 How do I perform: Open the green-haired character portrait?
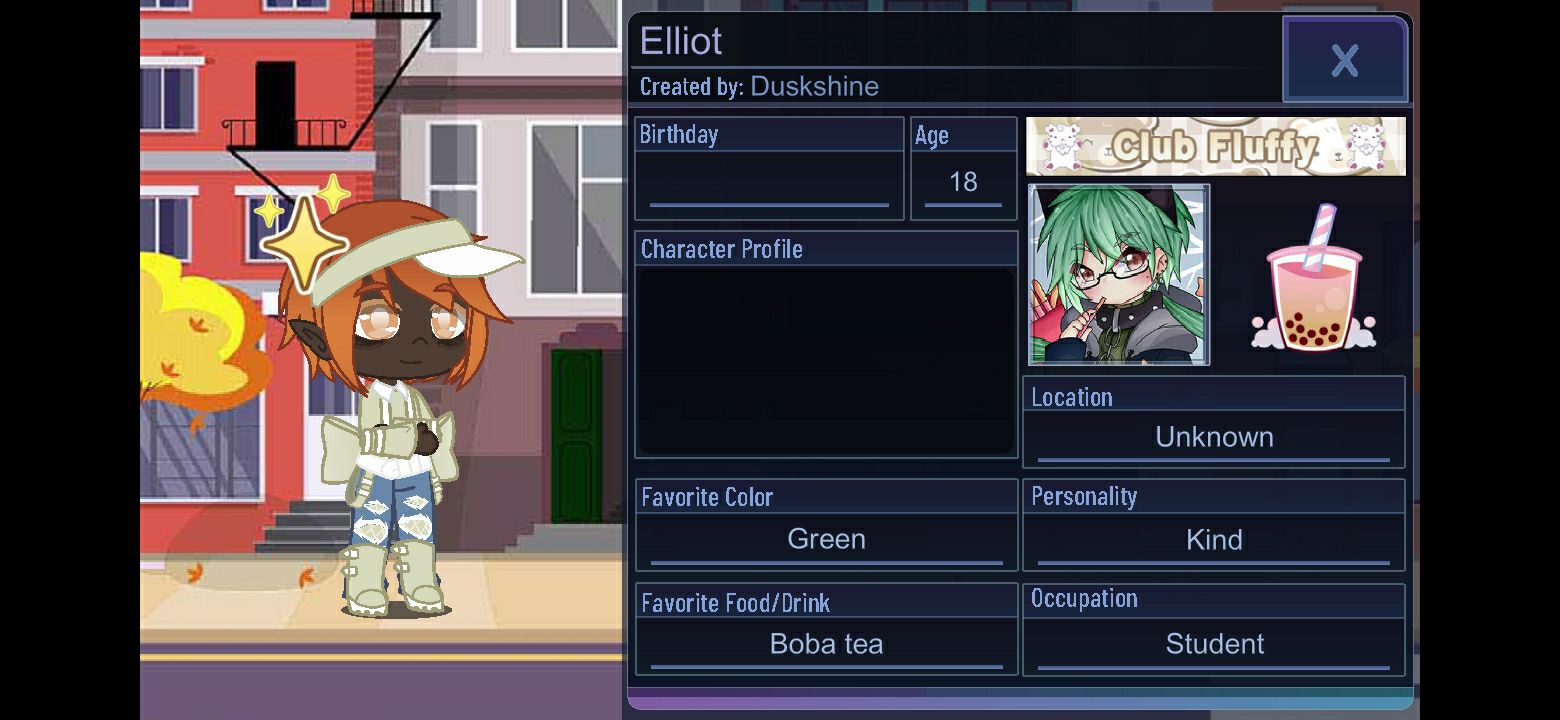coord(1119,274)
